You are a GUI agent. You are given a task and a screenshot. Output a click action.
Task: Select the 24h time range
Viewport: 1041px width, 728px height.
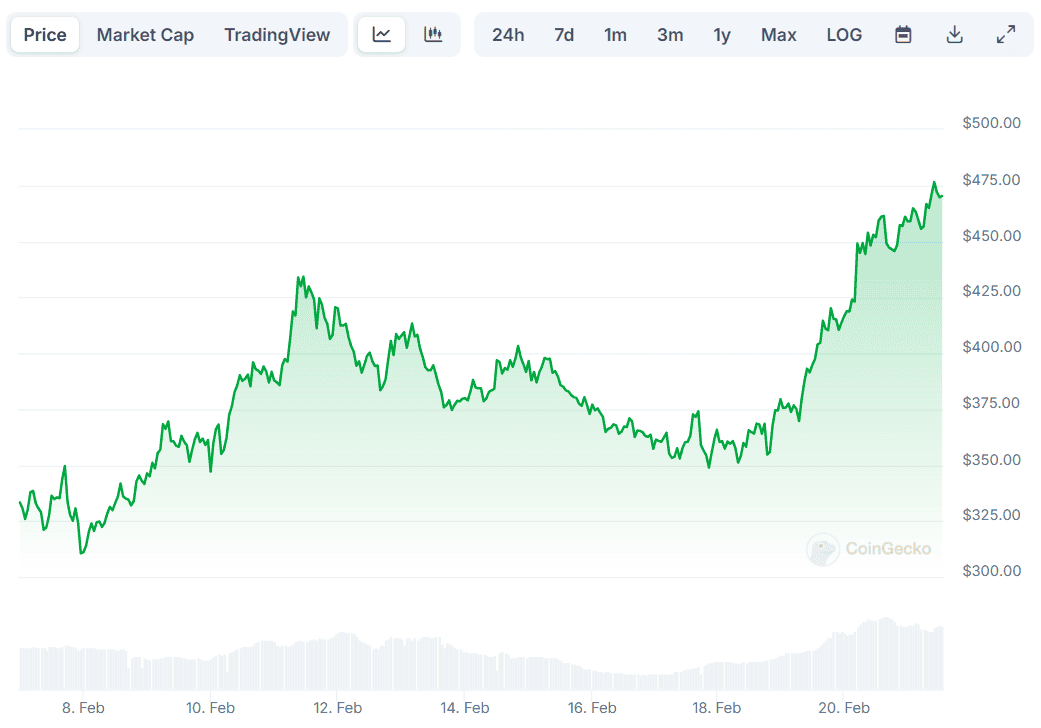tap(508, 35)
